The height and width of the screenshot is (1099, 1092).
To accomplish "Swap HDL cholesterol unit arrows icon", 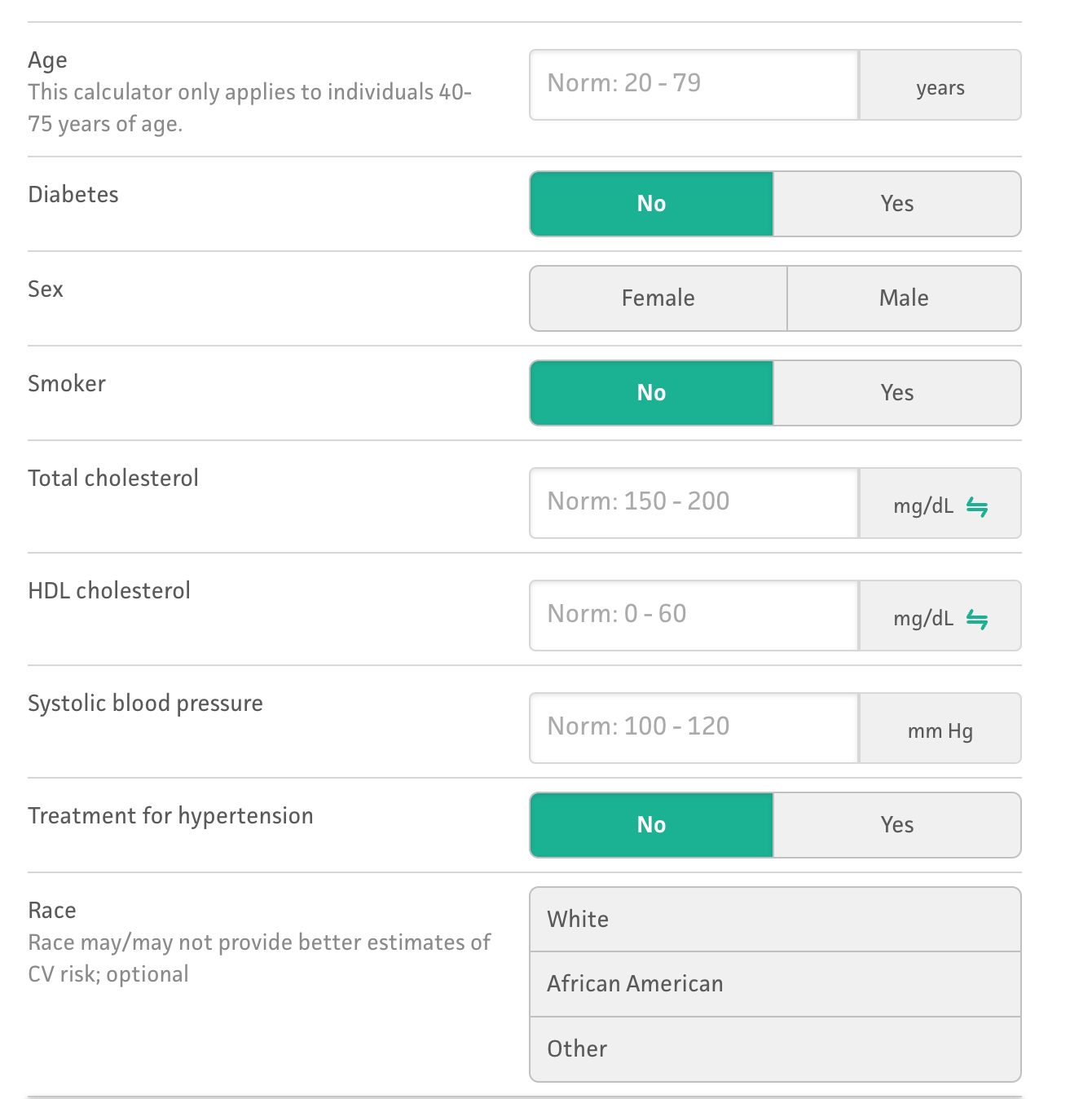I will click(977, 620).
